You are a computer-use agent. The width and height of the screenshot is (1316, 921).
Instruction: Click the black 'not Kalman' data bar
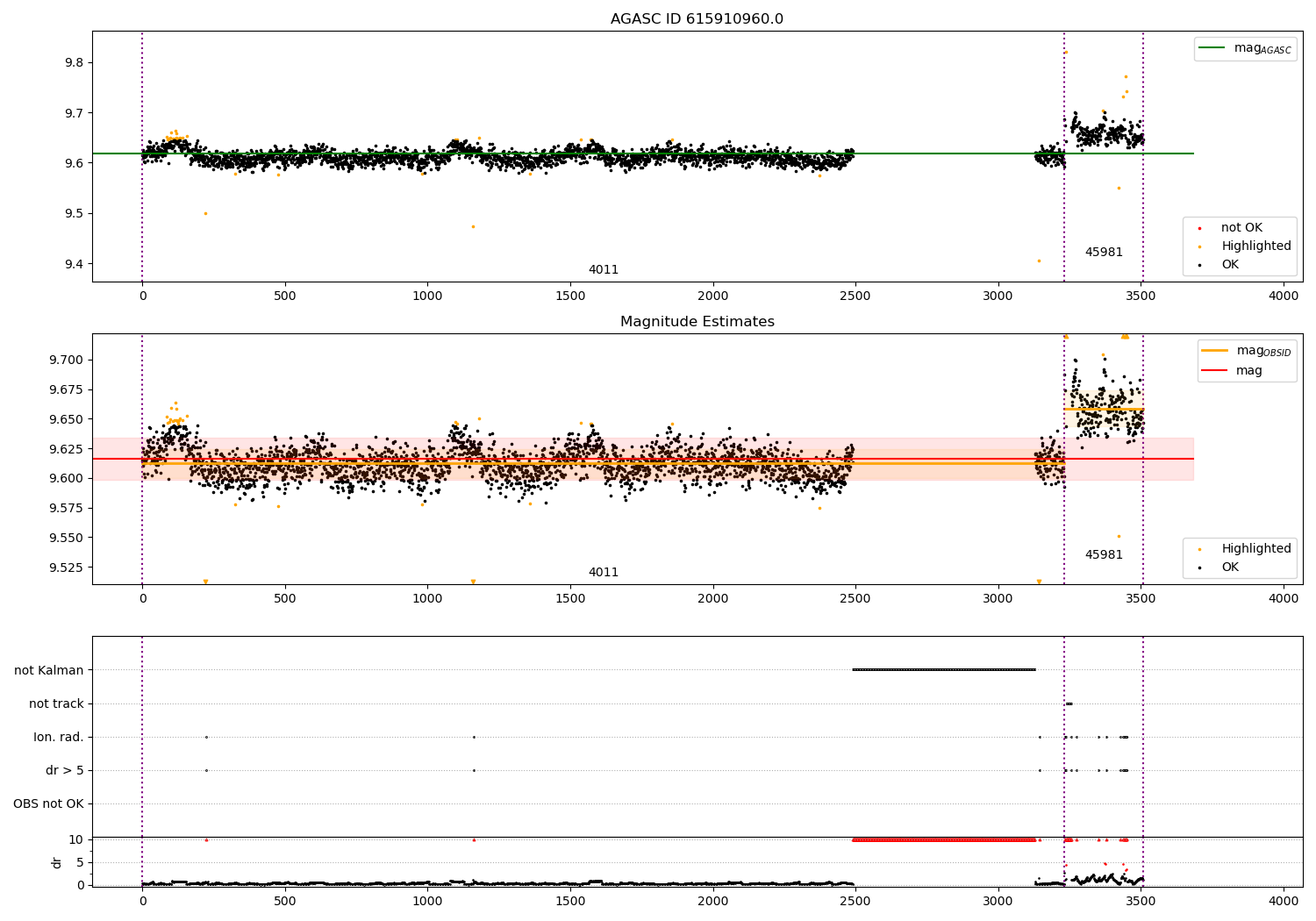(944, 670)
